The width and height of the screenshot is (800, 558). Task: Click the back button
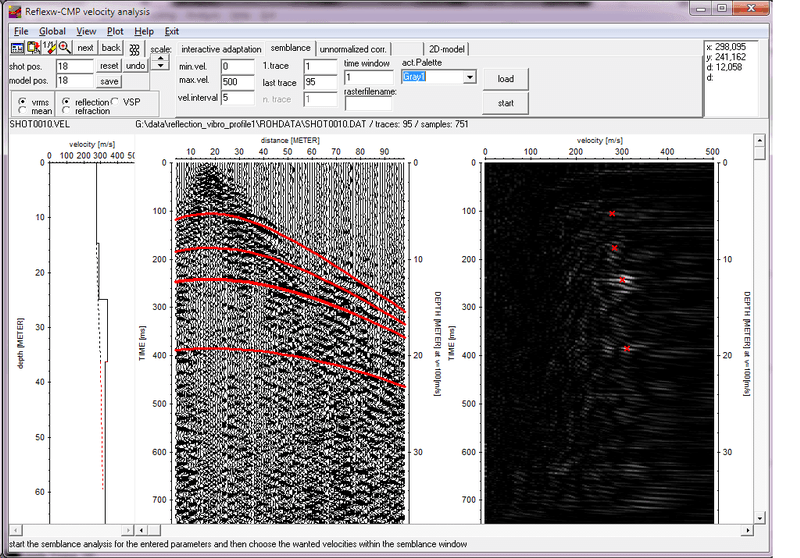tap(111, 48)
